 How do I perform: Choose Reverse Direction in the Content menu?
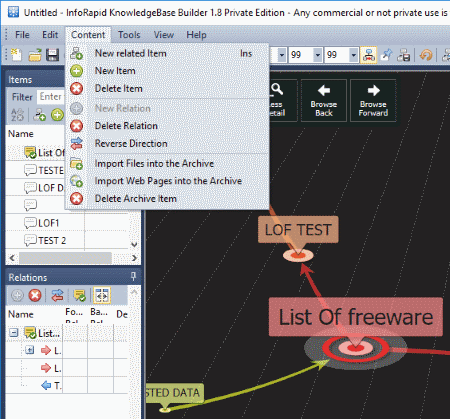[x=168, y=143]
